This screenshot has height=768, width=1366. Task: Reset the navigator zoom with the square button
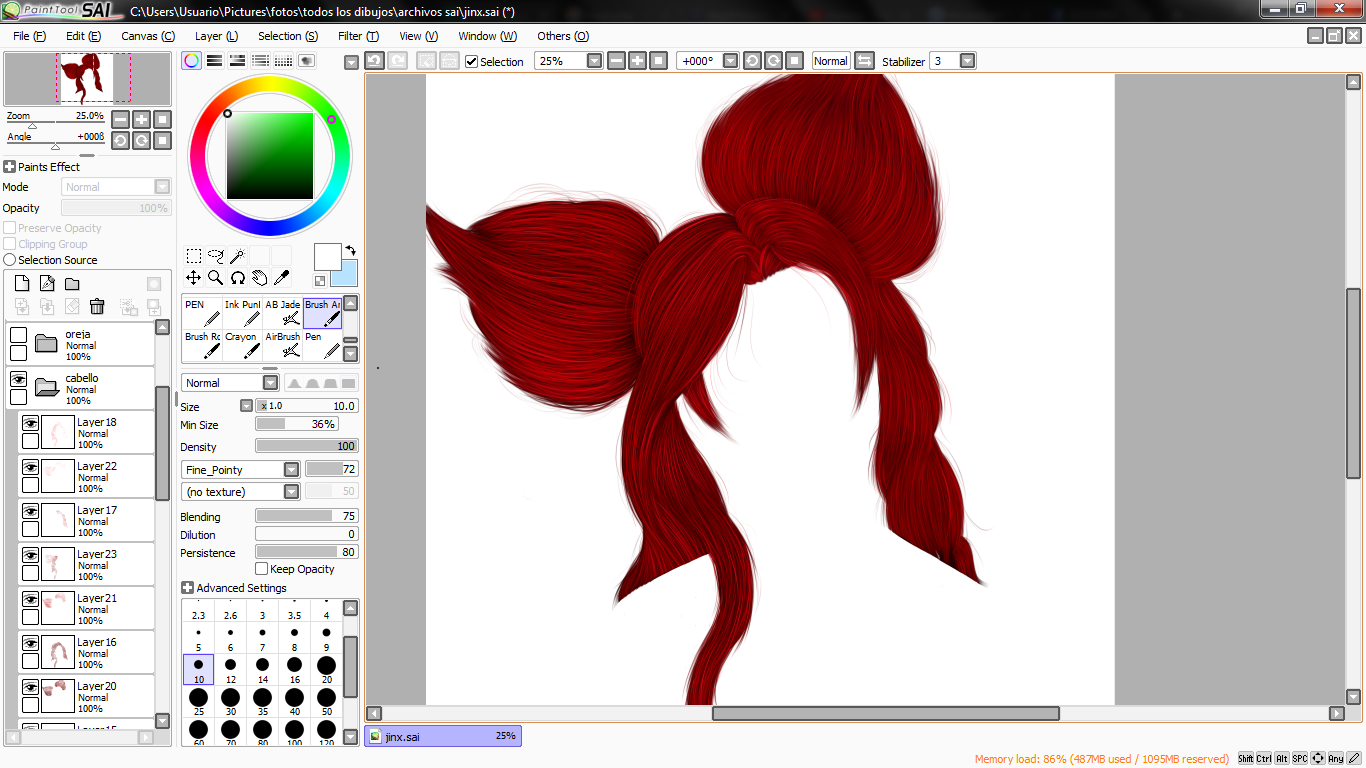163,119
